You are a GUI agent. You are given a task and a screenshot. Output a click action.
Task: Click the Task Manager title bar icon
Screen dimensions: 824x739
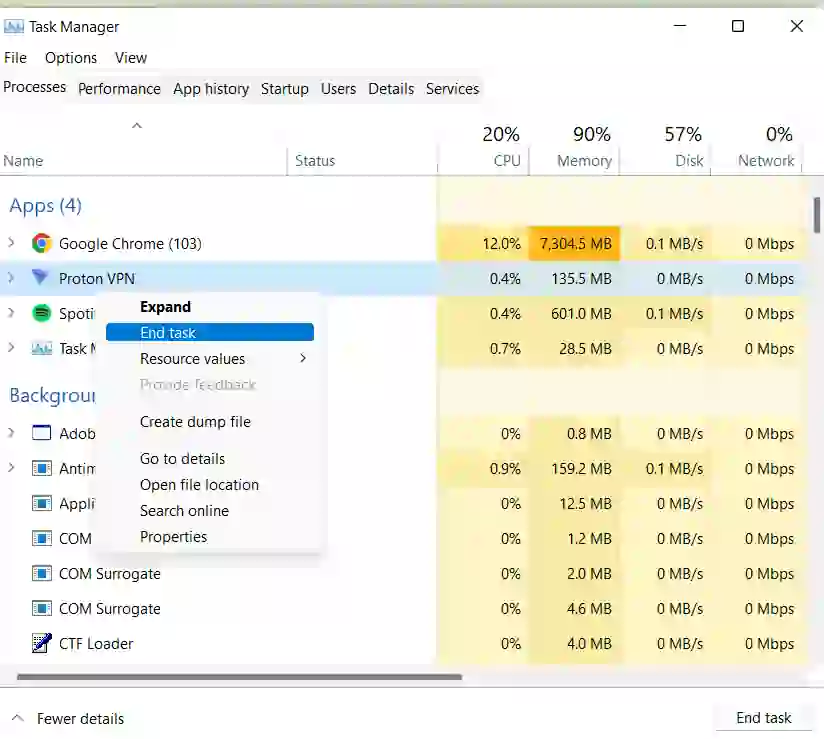pos(14,26)
